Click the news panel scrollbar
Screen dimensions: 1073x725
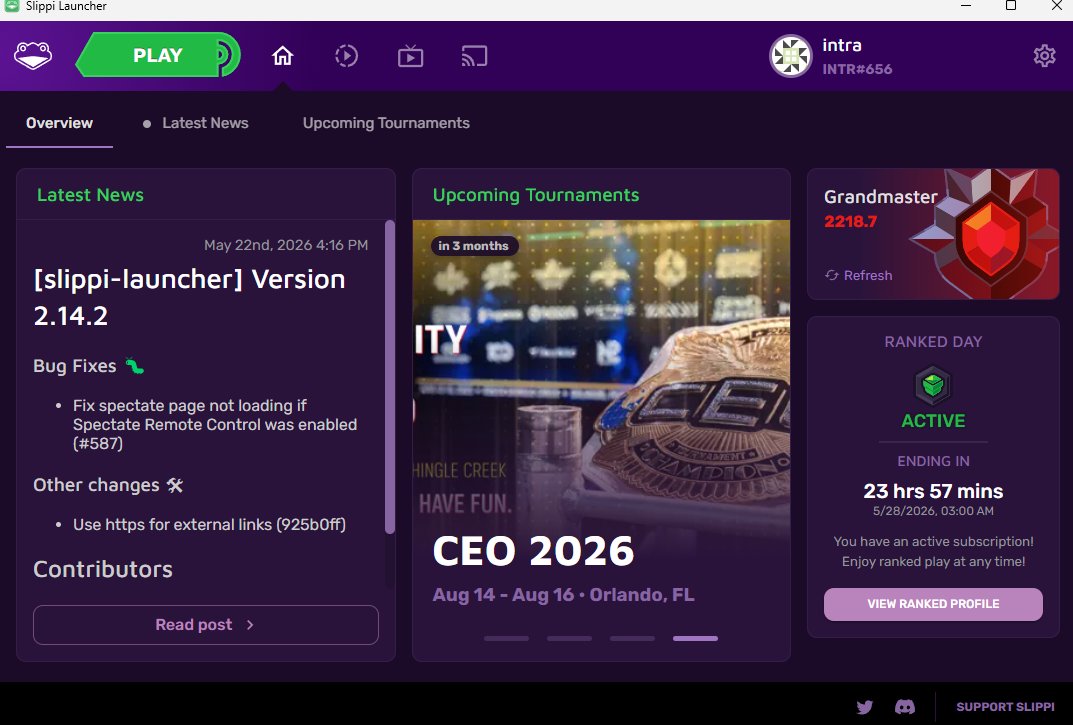click(390, 377)
